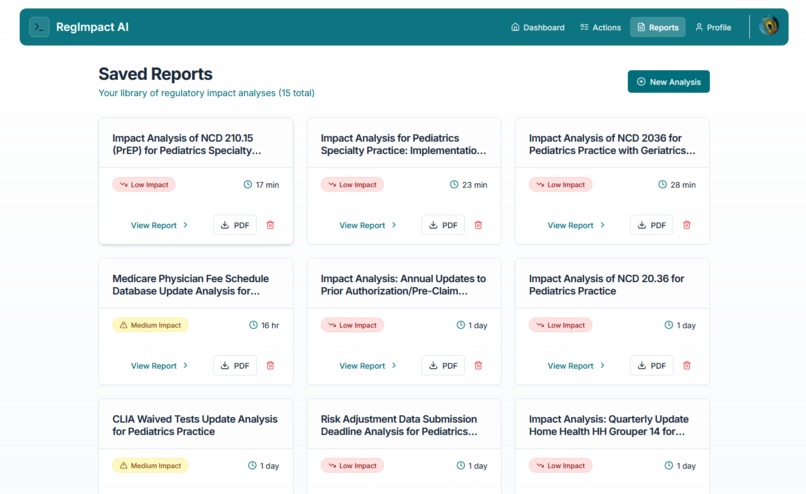Download PDF of Prior Authorization/Pre-Claim report
The image size is (806, 494).
[443, 365]
